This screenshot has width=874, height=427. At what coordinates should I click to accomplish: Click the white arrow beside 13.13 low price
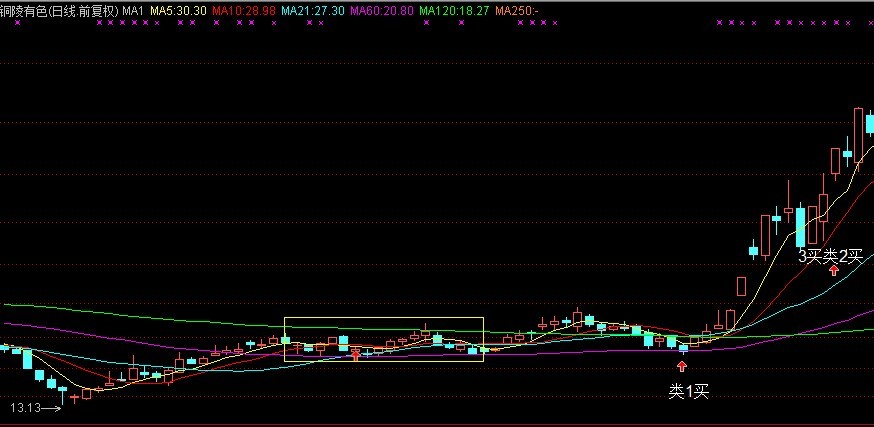53,408
